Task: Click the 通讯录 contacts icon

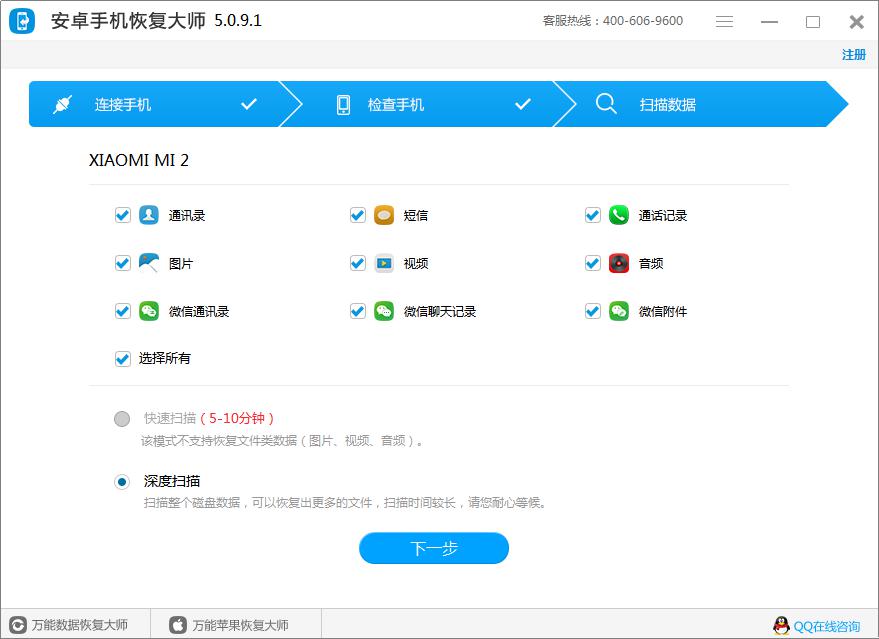Action: coord(149,215)
